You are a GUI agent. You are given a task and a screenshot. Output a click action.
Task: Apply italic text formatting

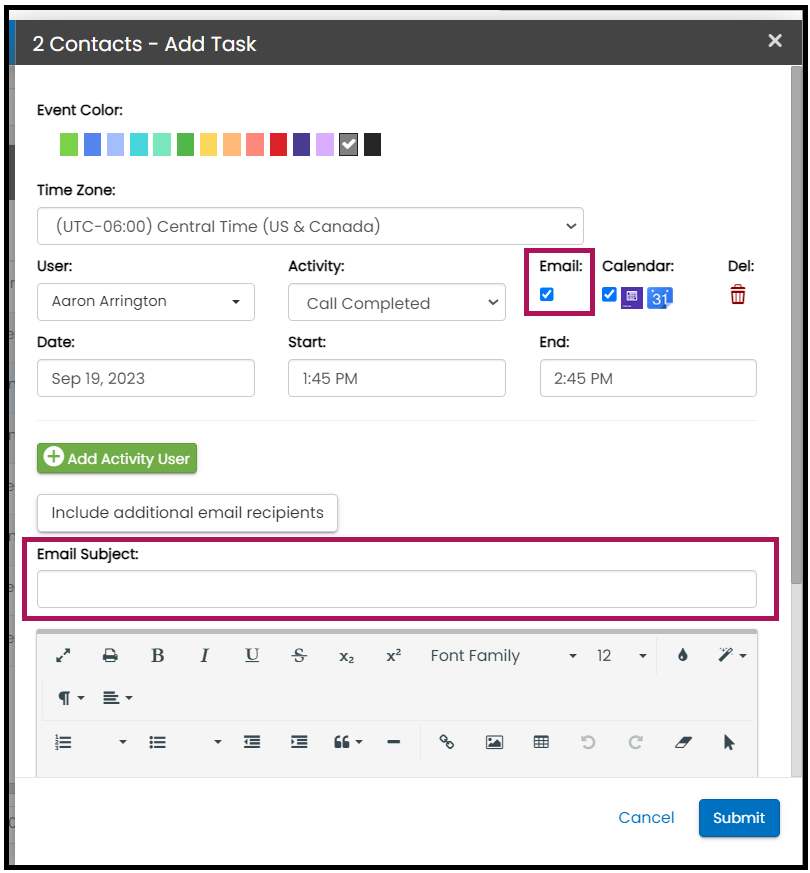click(204, 656)
